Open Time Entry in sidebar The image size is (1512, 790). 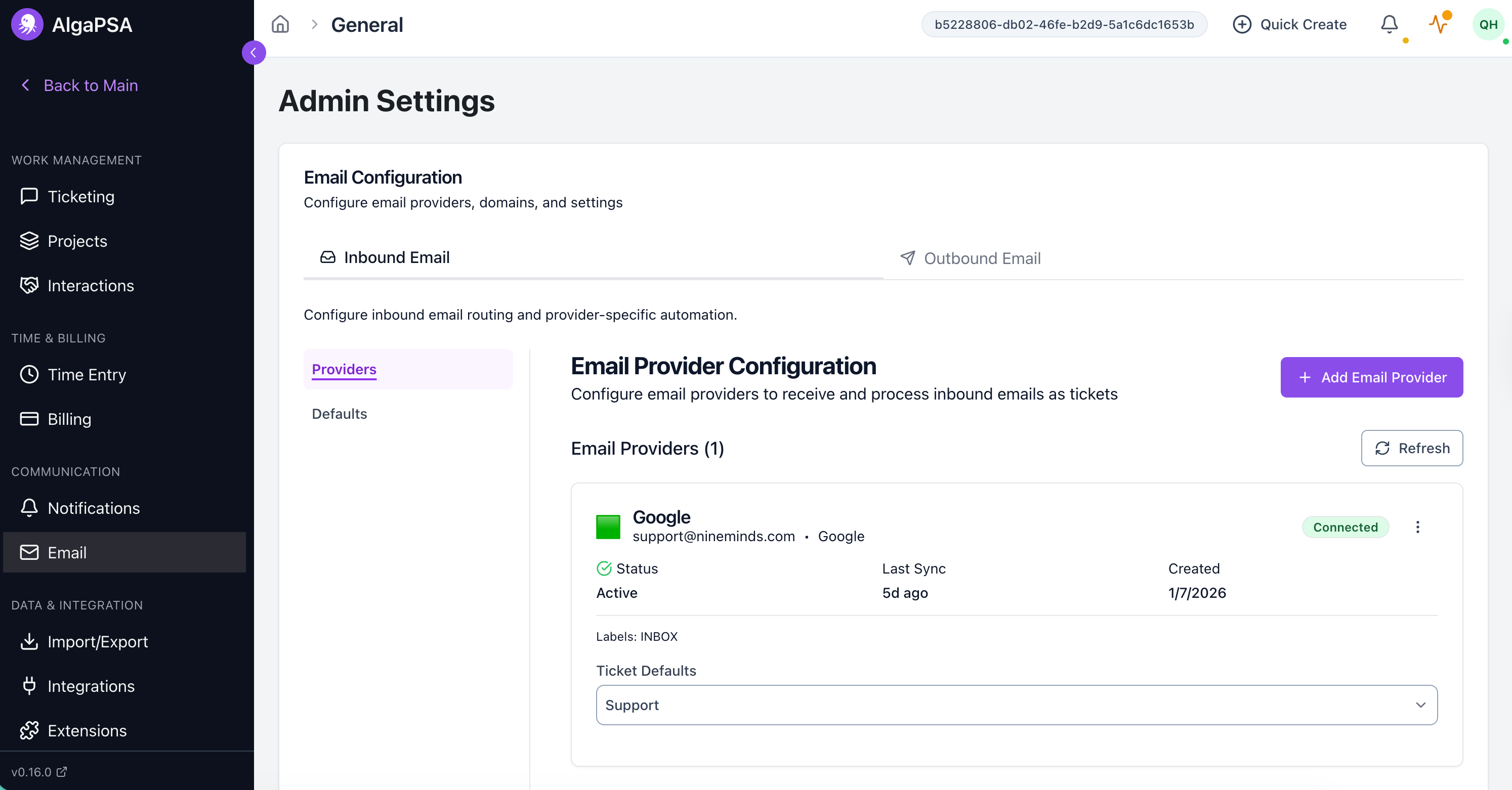tap(87, 375)
